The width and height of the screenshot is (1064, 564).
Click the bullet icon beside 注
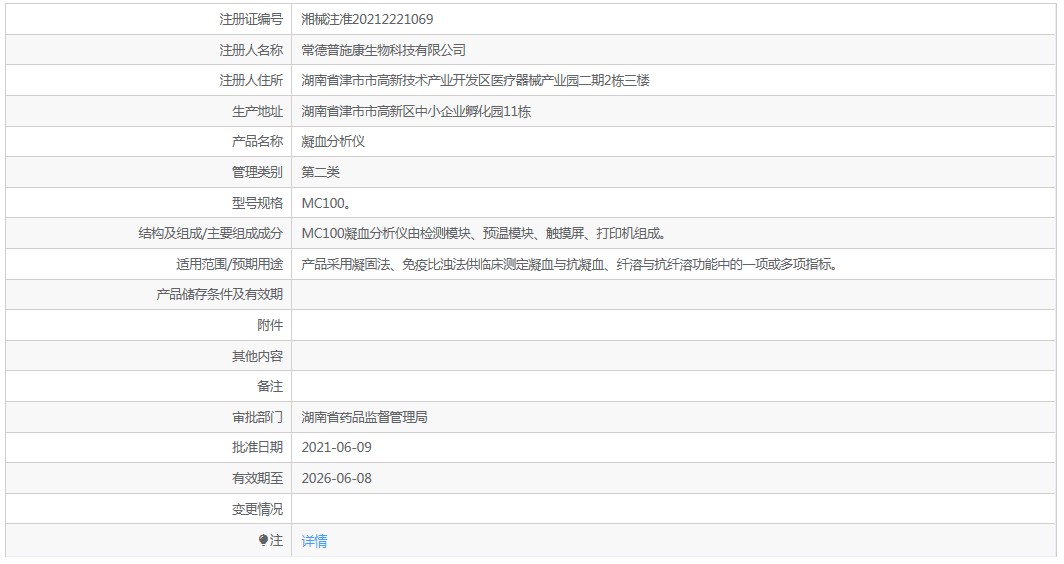coord(263,540)
